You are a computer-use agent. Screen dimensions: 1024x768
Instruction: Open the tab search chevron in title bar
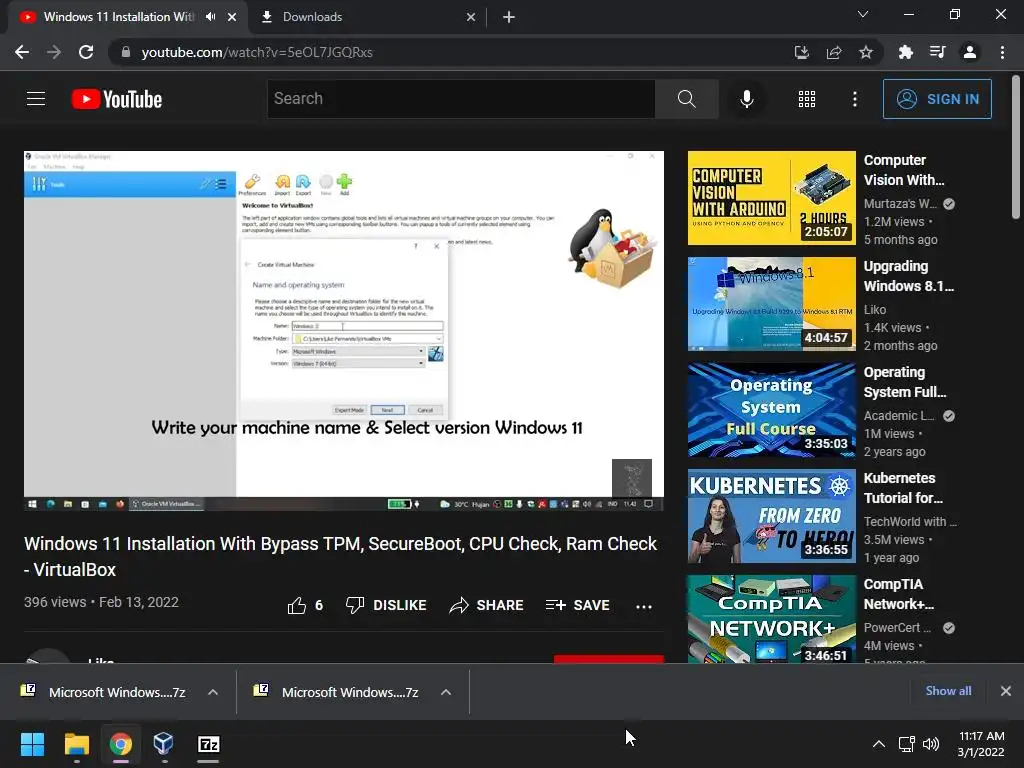tap(863, 14)
